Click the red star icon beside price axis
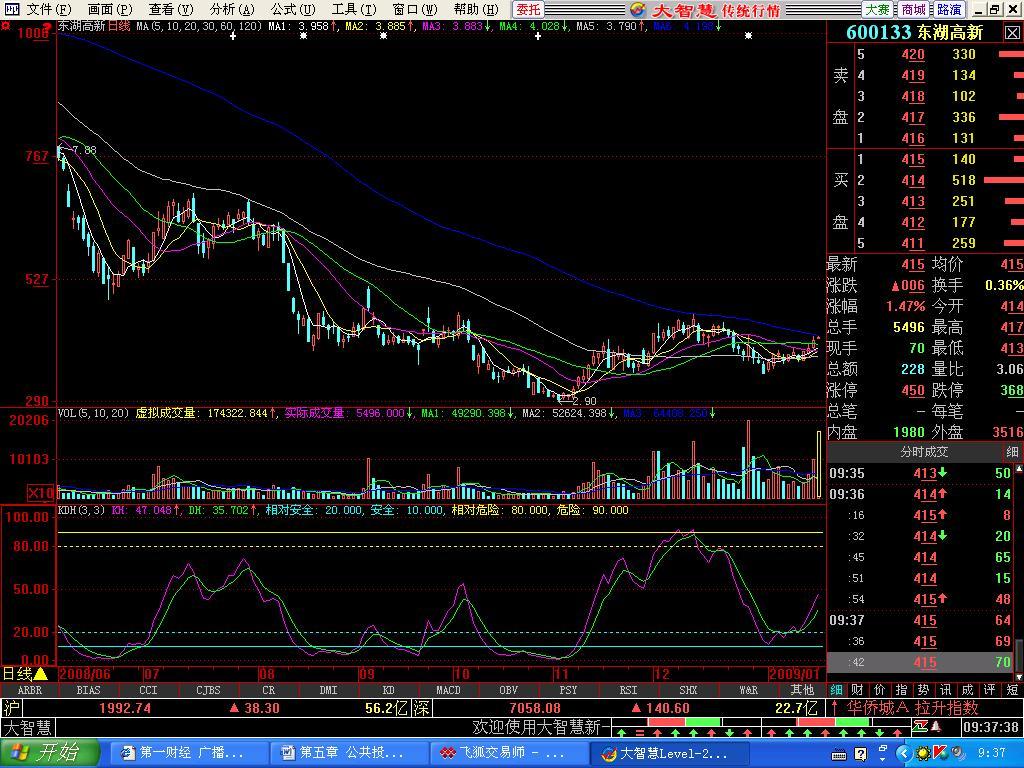 click(5, 27)
